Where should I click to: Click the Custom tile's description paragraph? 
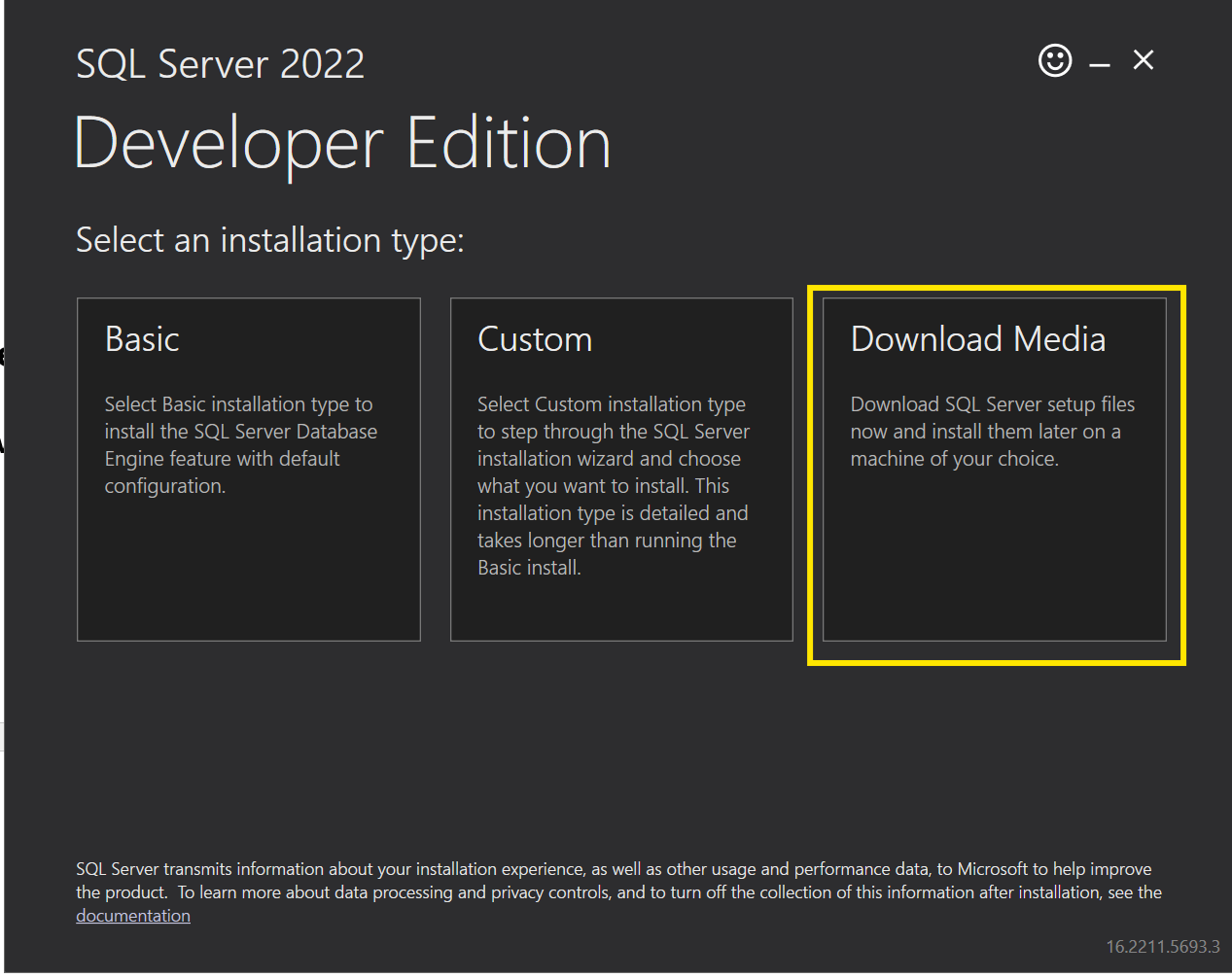(613, 486)
